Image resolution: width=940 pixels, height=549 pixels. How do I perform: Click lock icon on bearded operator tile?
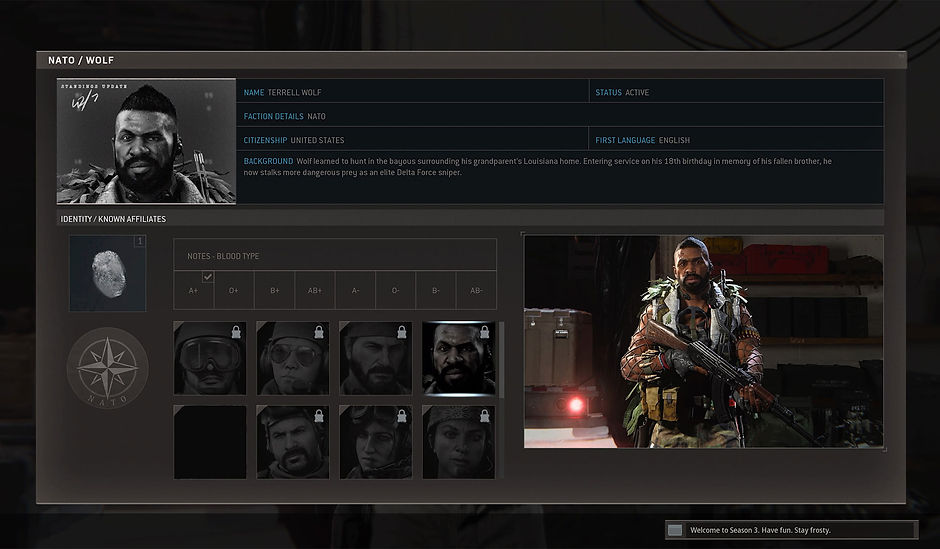(402, 331)
